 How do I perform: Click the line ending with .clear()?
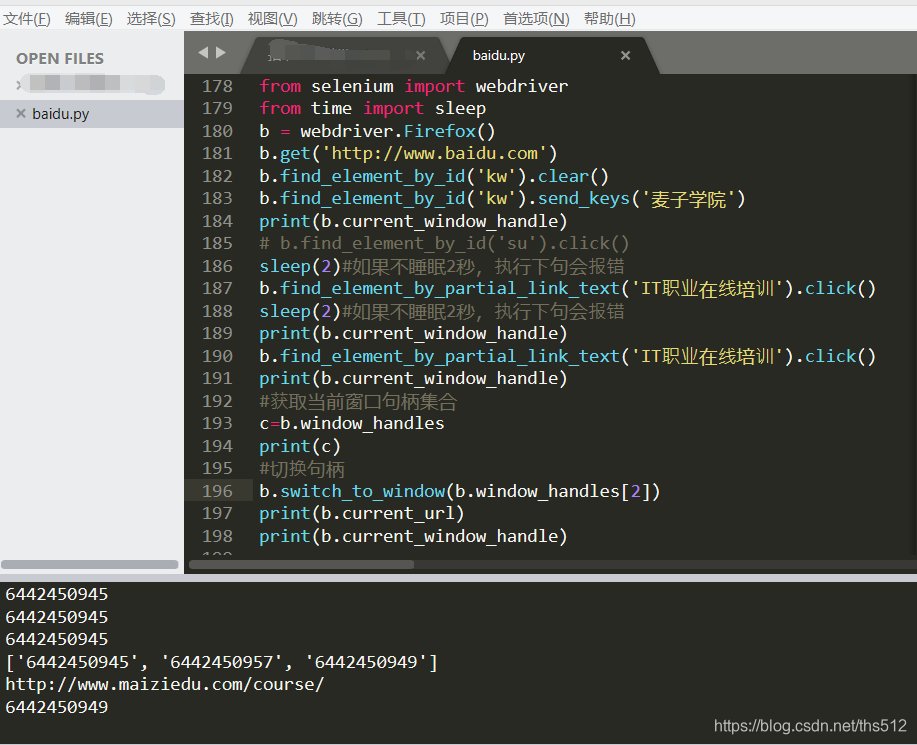(434, 177)
